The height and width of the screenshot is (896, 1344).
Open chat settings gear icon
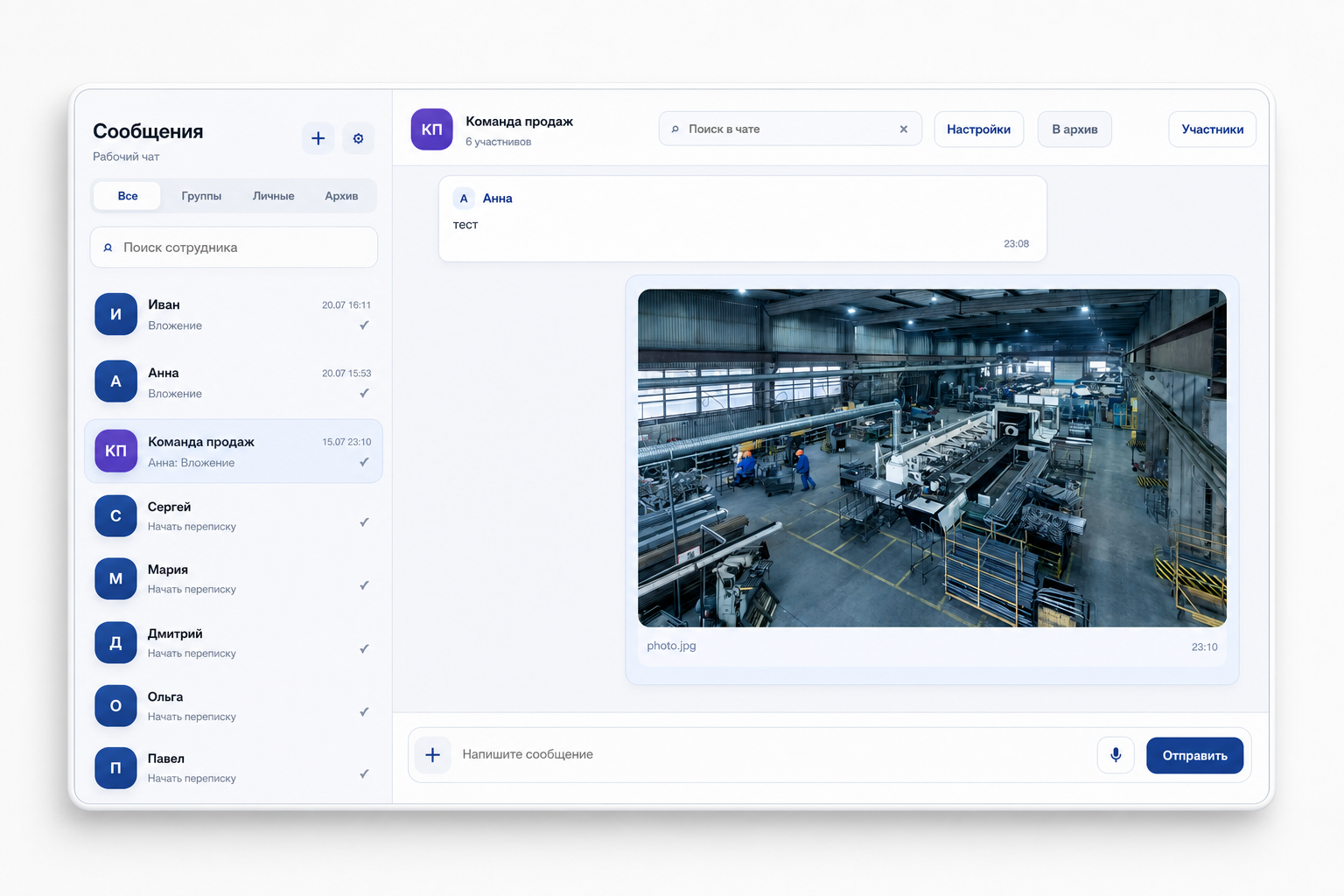[358, 138]
